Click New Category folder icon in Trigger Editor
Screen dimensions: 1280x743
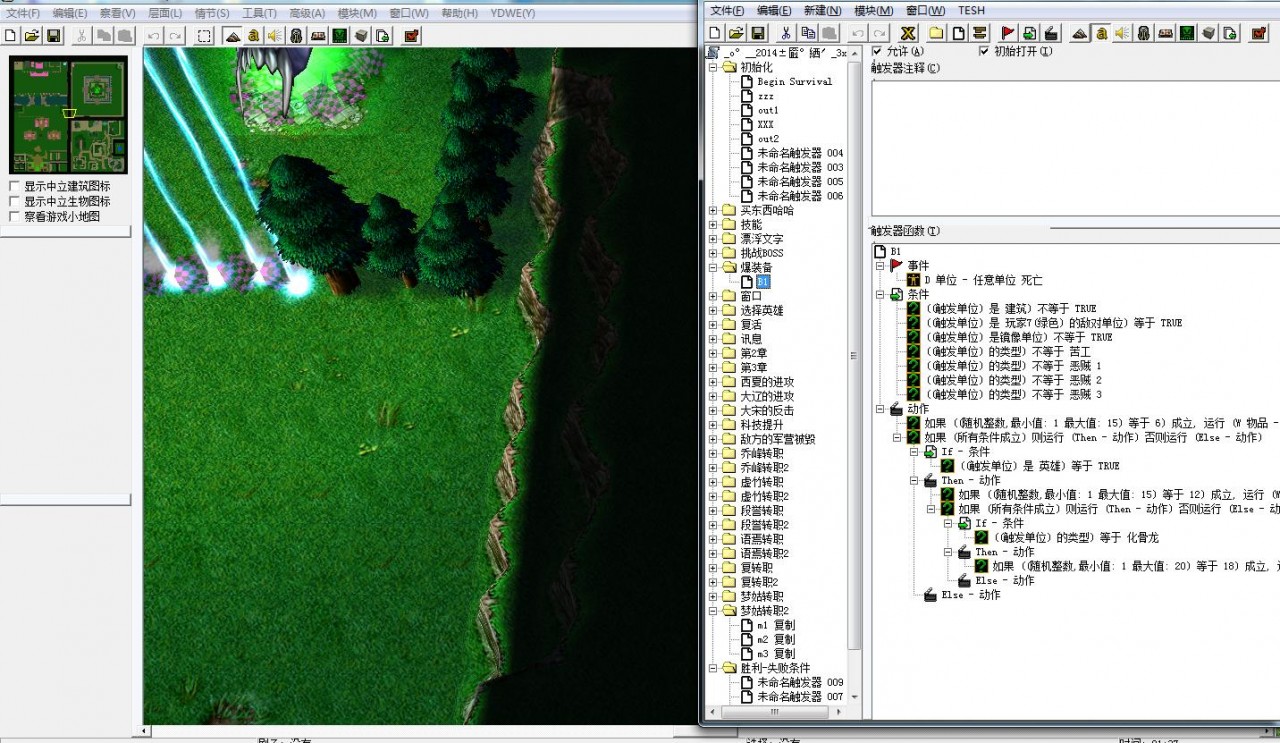tap(936, 33)
